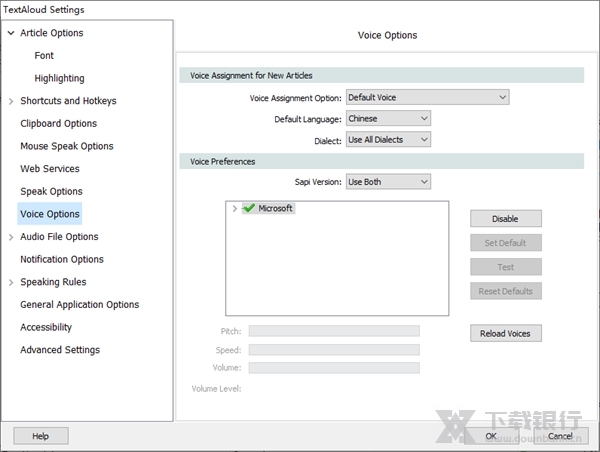The image size is (600, 452).
Task: Click the Disable voice button
Action: [505, 218]
